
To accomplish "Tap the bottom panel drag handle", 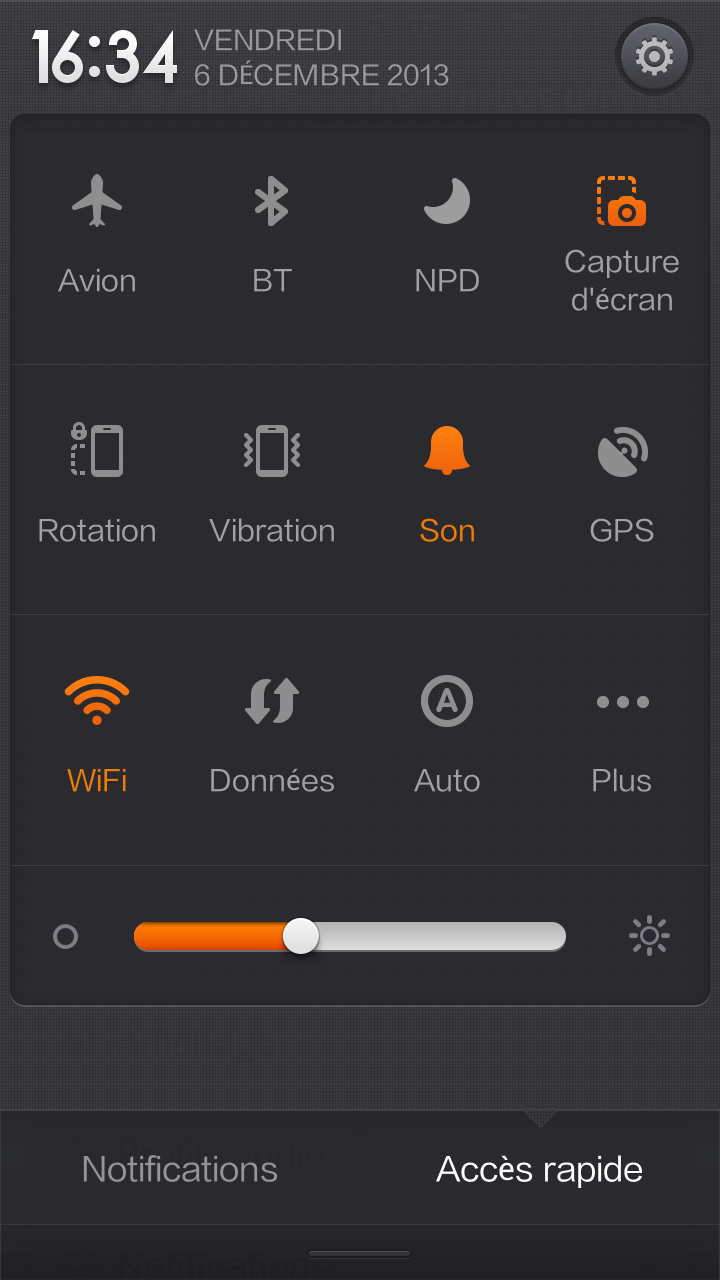I will point(360,1253).
